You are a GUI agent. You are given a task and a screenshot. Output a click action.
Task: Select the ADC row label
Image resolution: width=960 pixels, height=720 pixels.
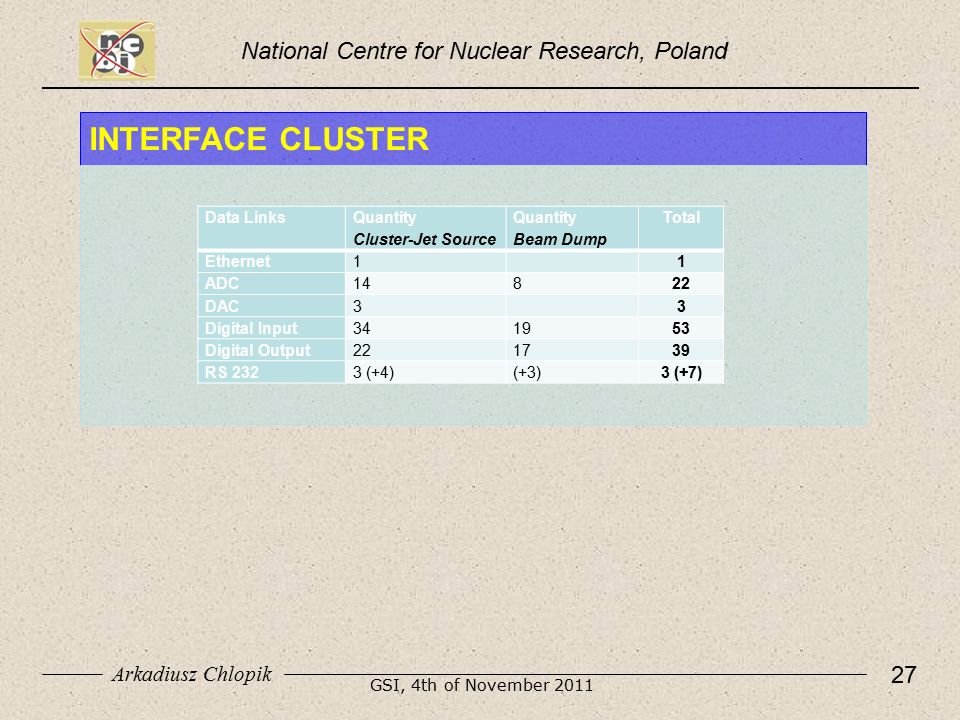(222, 283)
